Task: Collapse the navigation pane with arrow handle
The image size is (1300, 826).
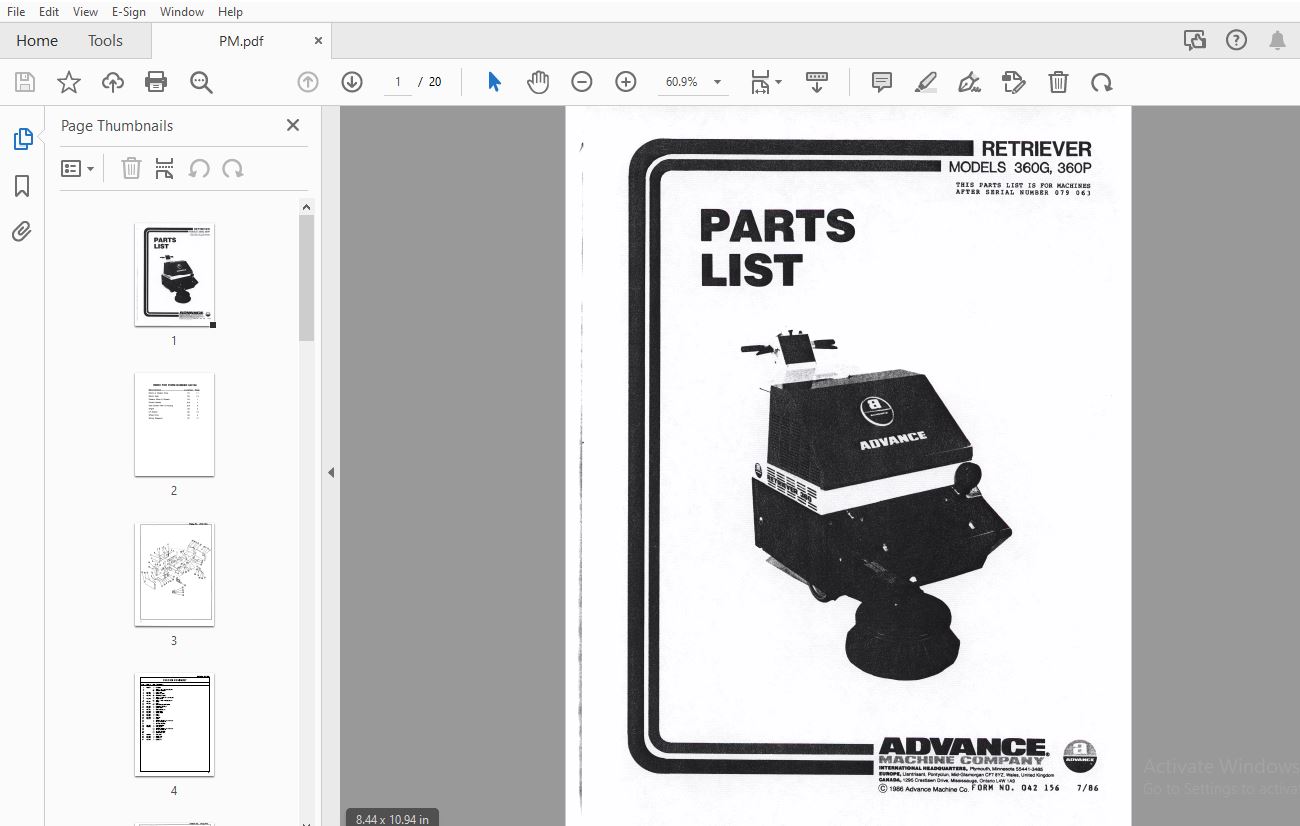Action: point(331,472)
